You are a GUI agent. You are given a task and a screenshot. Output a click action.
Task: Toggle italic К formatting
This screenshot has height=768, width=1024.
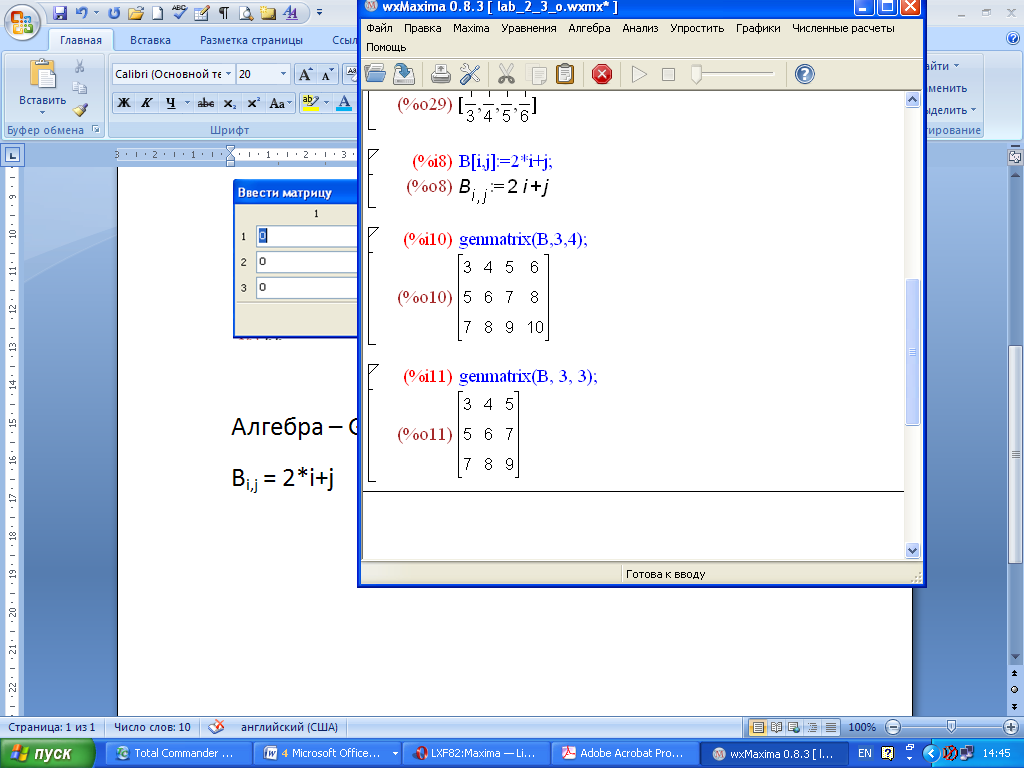(x=147, y=103)
